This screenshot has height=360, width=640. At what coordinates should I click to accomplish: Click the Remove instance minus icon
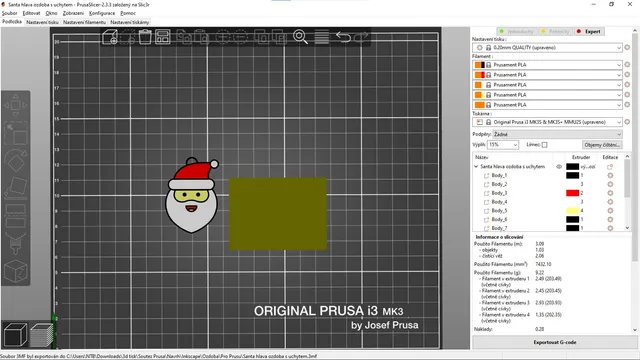240,37
